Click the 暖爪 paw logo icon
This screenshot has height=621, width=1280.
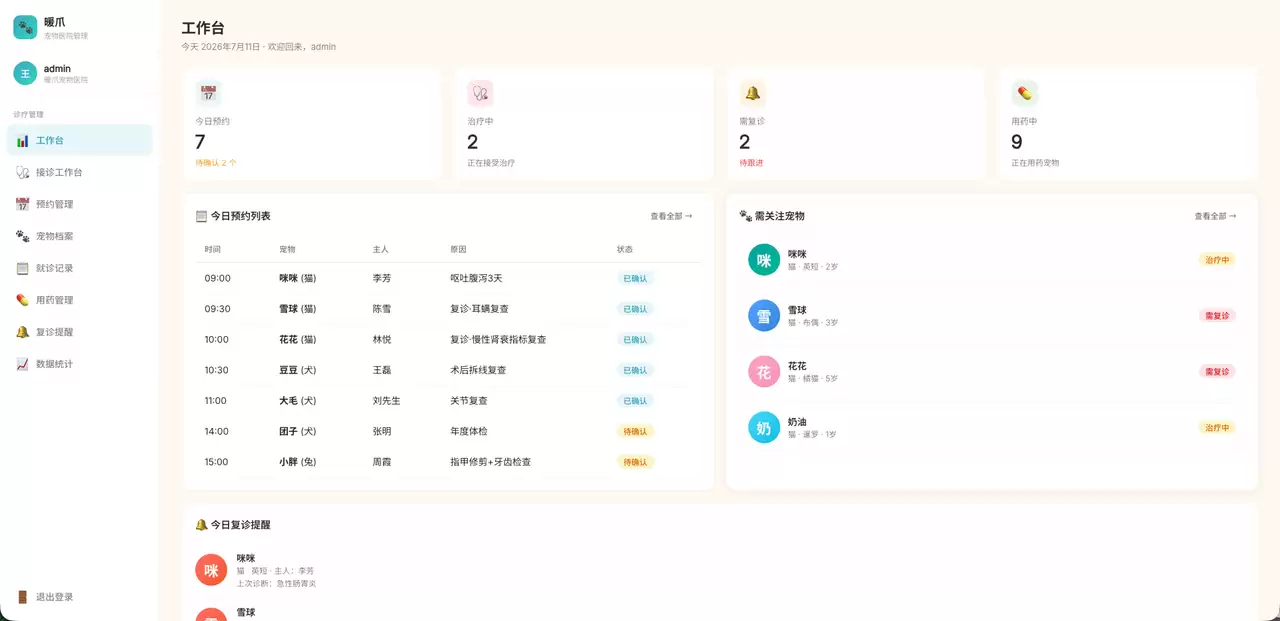(x=25, y=27)
